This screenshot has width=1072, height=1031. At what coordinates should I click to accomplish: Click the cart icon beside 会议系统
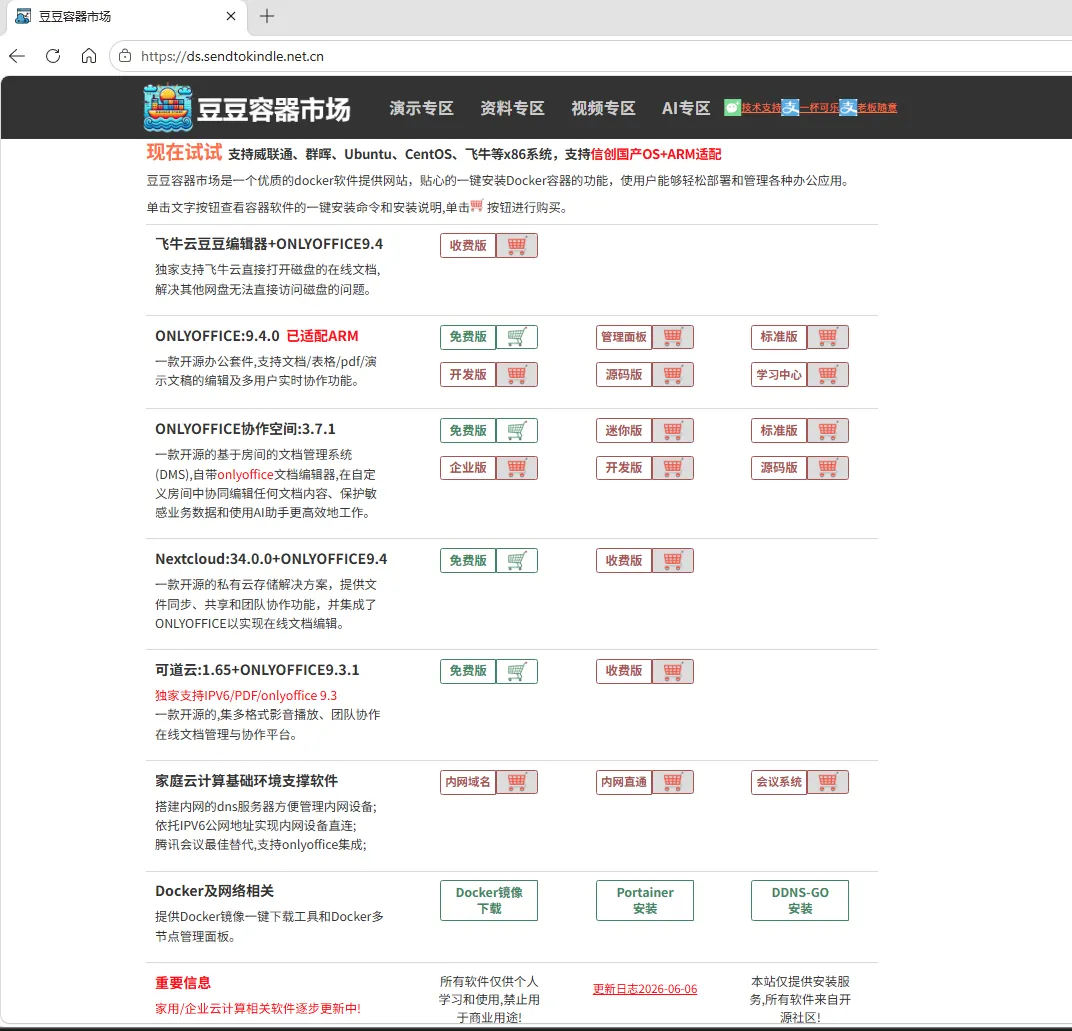(828, 782)
